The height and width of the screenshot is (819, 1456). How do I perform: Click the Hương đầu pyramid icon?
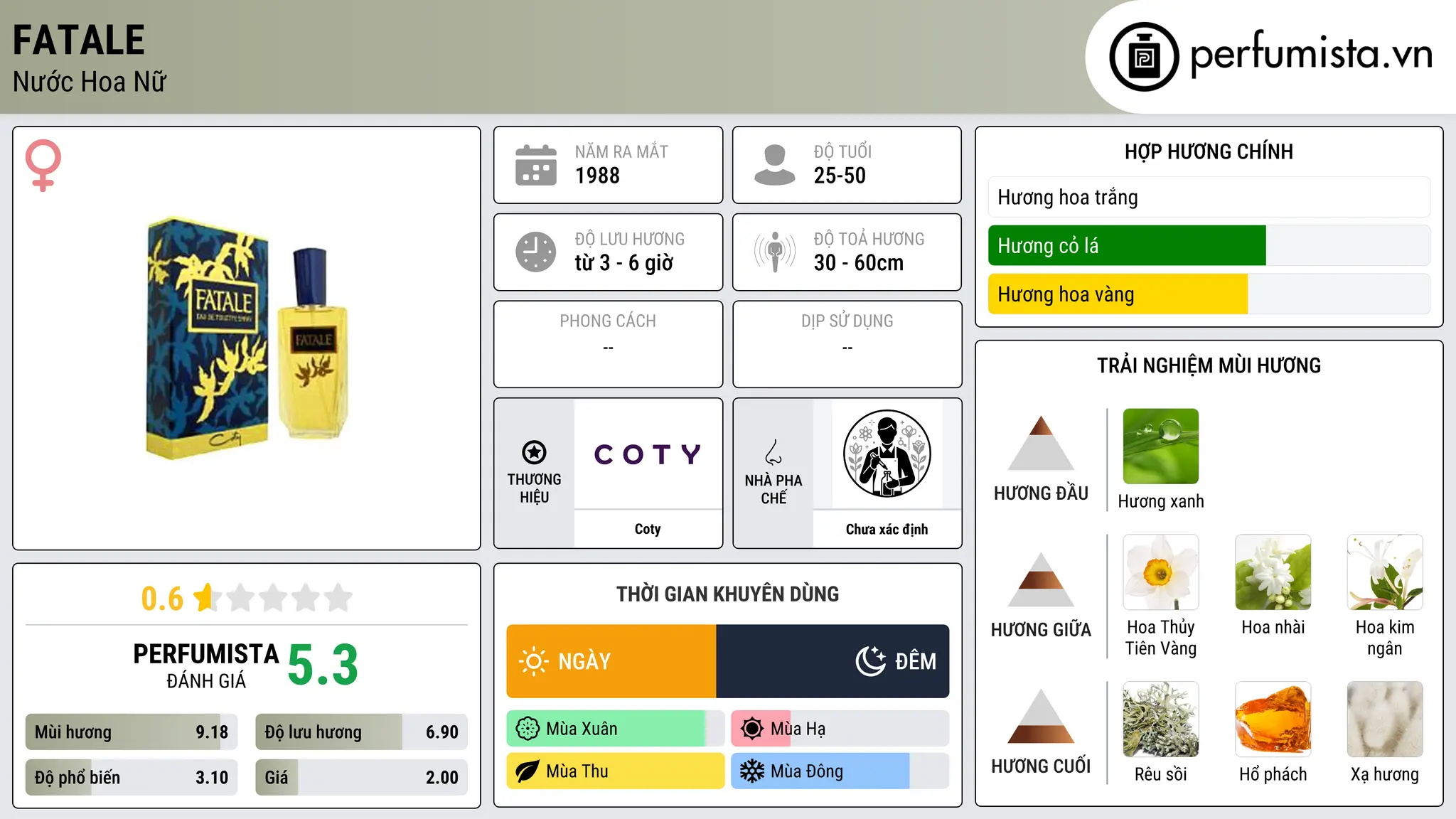pyautogui.click(x=1041, y=443)
